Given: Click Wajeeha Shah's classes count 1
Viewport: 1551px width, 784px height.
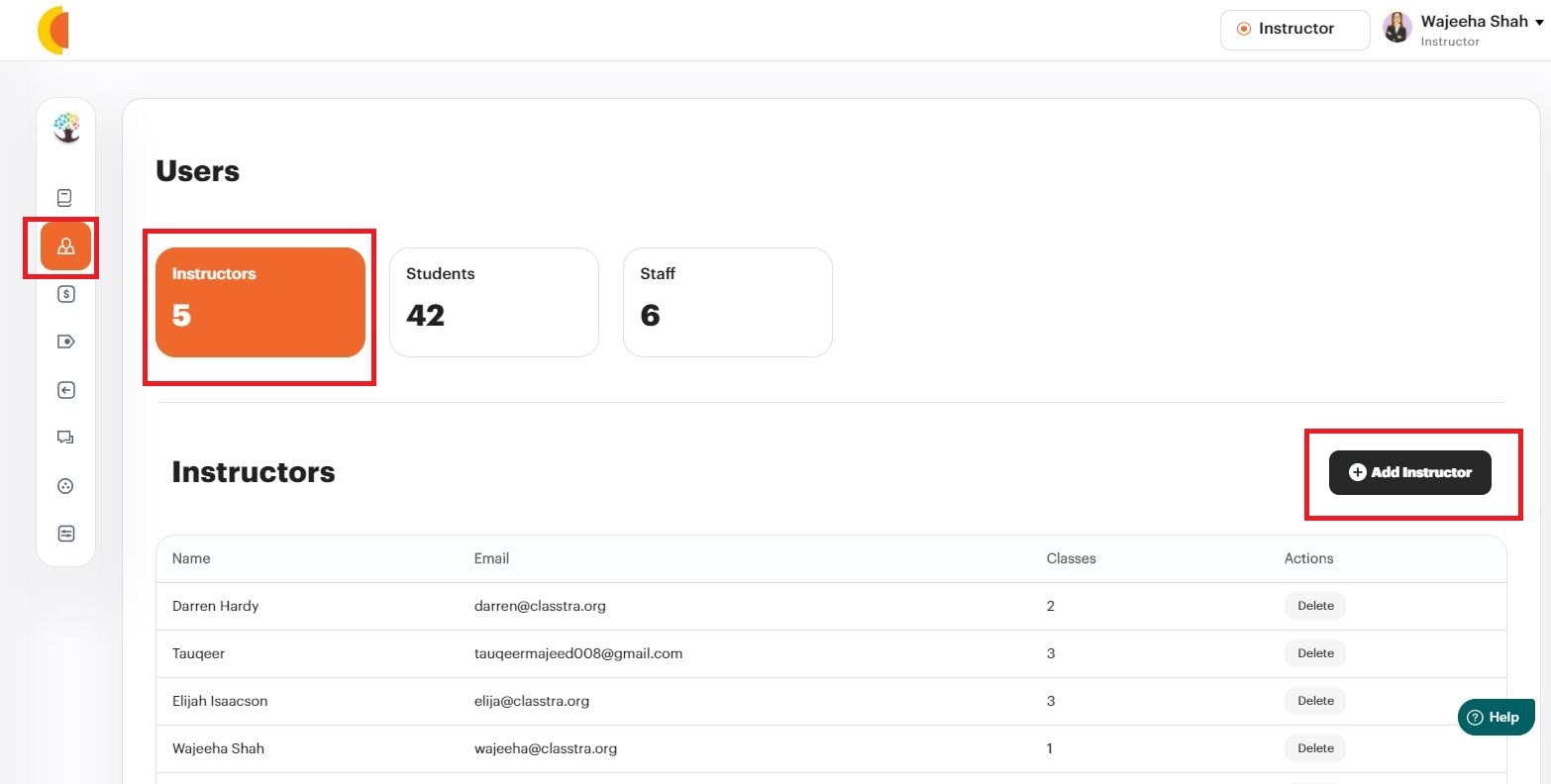Looking at the screenshot, I should coord(1050,748).
